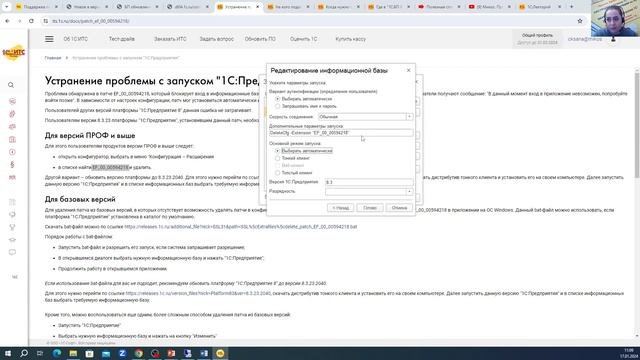The height and width of the screenshot is (360, 640).
Task: Click the browser address bar
Action: click(306, 21)
